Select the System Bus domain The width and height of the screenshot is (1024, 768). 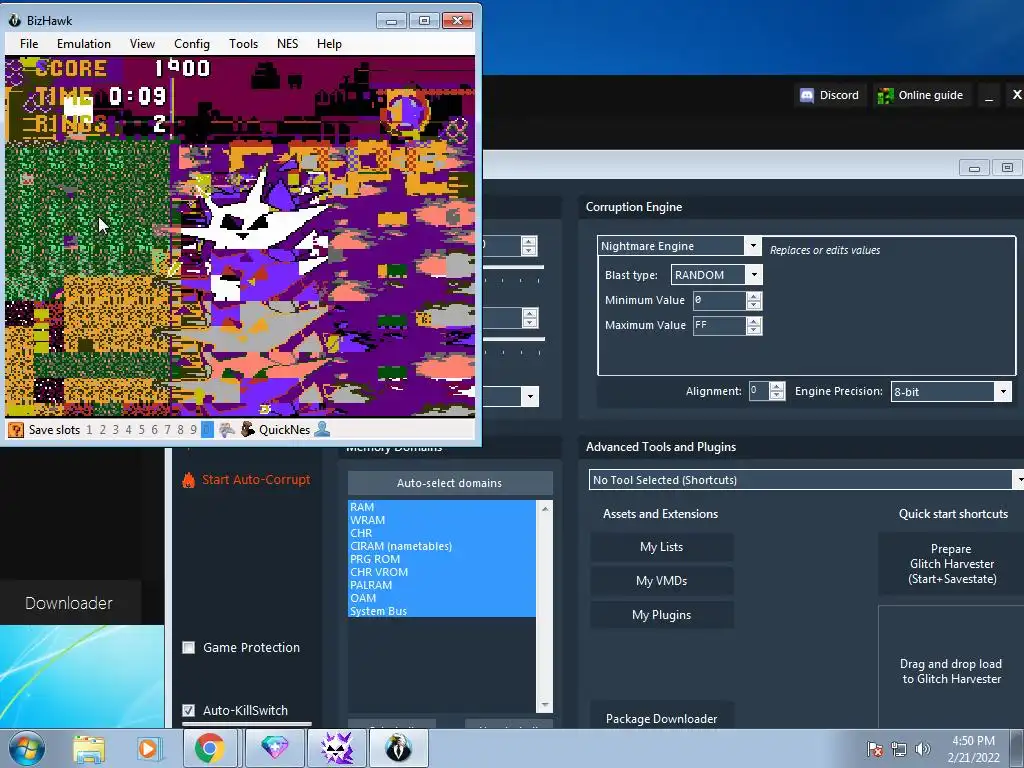[x=441, y=611]
